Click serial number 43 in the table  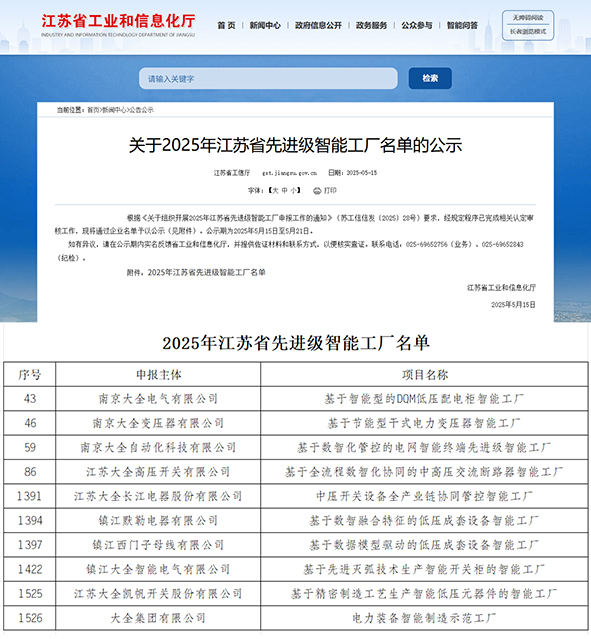30,399
